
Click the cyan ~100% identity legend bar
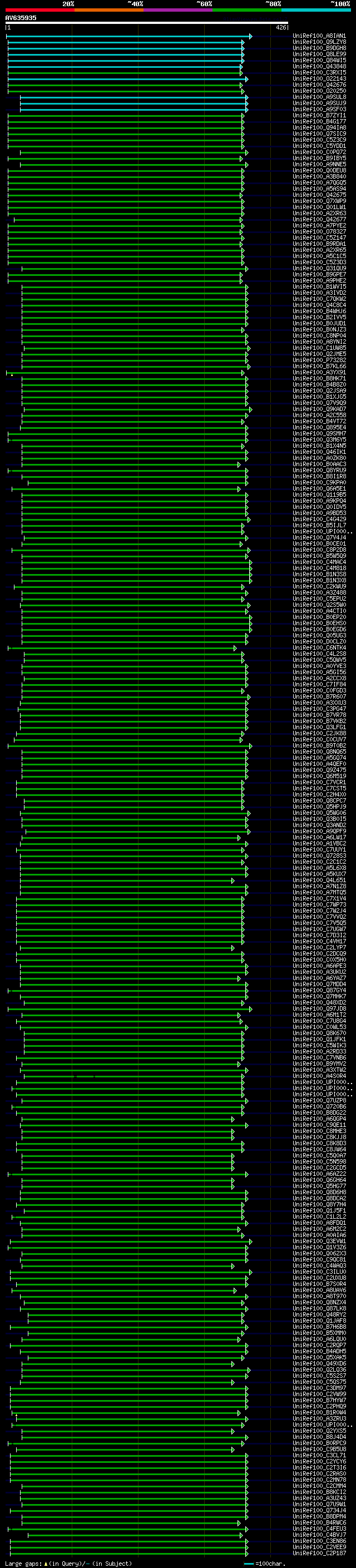click(x=317, y=10)
